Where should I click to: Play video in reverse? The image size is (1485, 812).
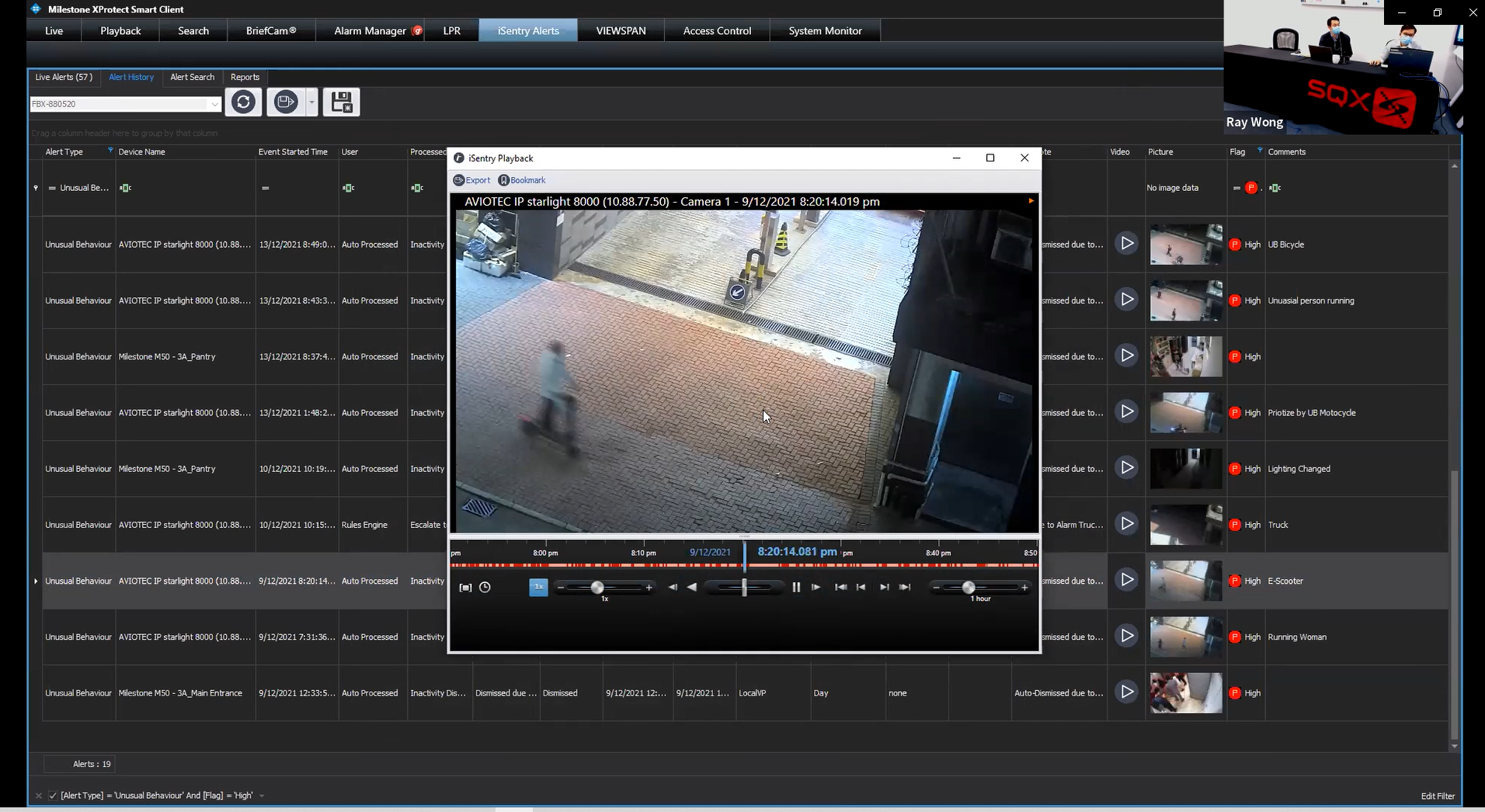[692, 588]
